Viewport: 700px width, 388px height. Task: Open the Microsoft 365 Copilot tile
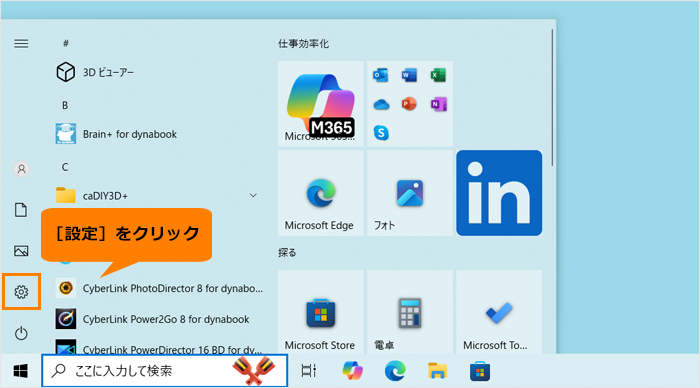tap(321, 104)
